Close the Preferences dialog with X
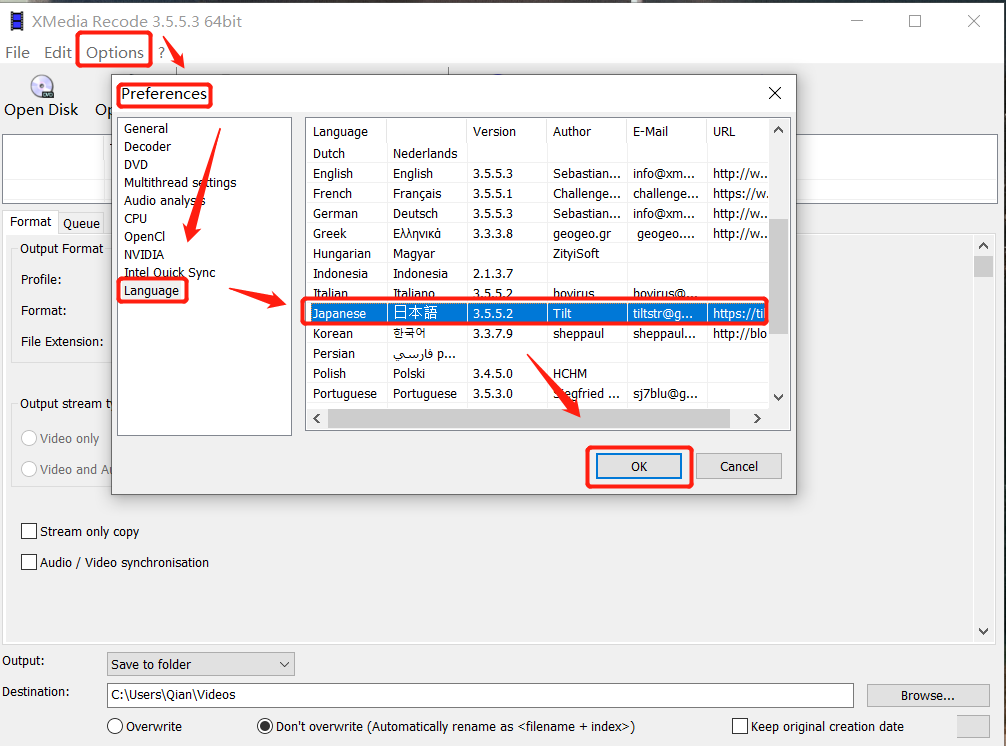The width and height of the screenshot is (1006, 746). point(774,94)
